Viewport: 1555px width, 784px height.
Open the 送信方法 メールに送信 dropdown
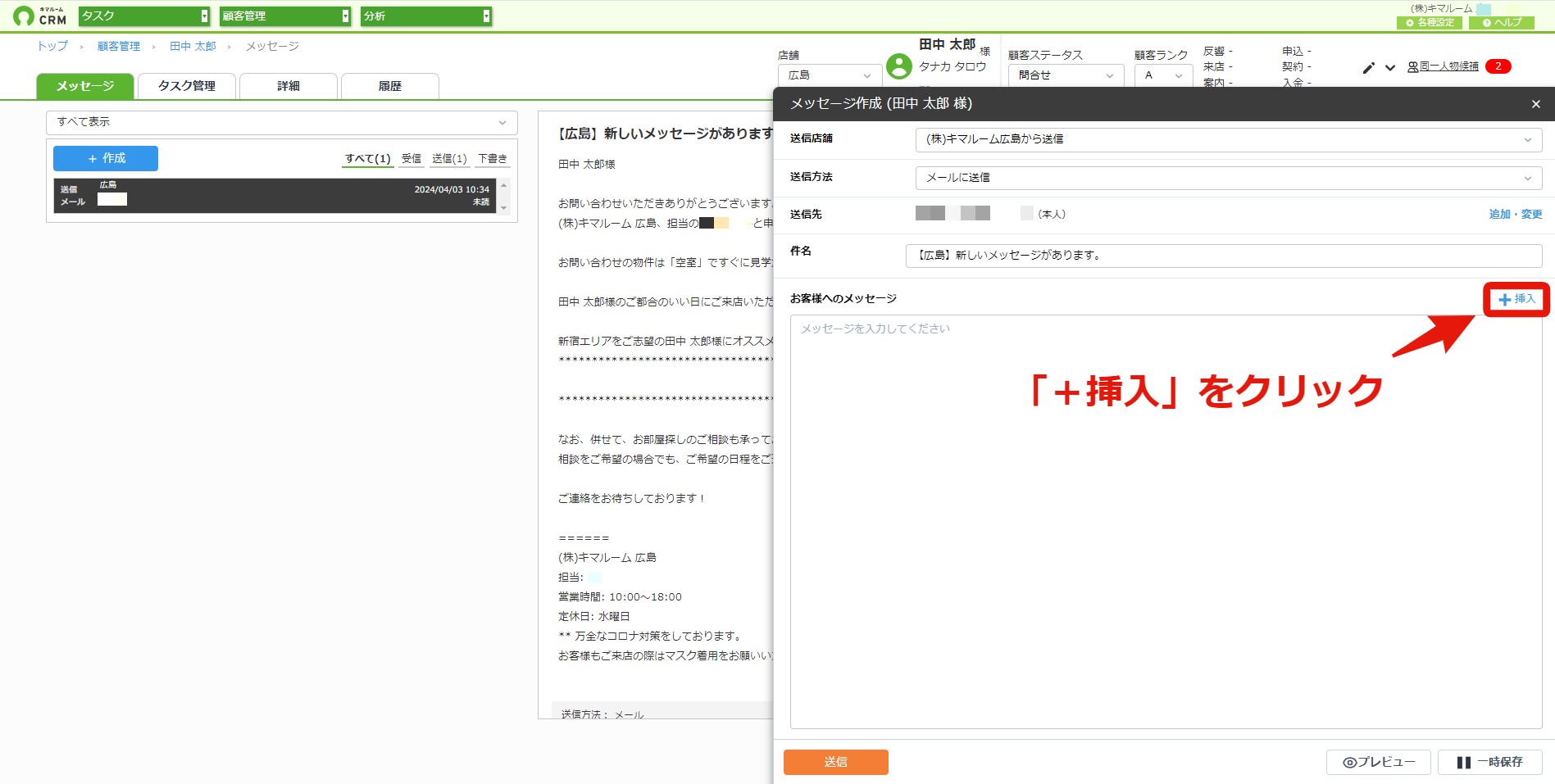1228,178
